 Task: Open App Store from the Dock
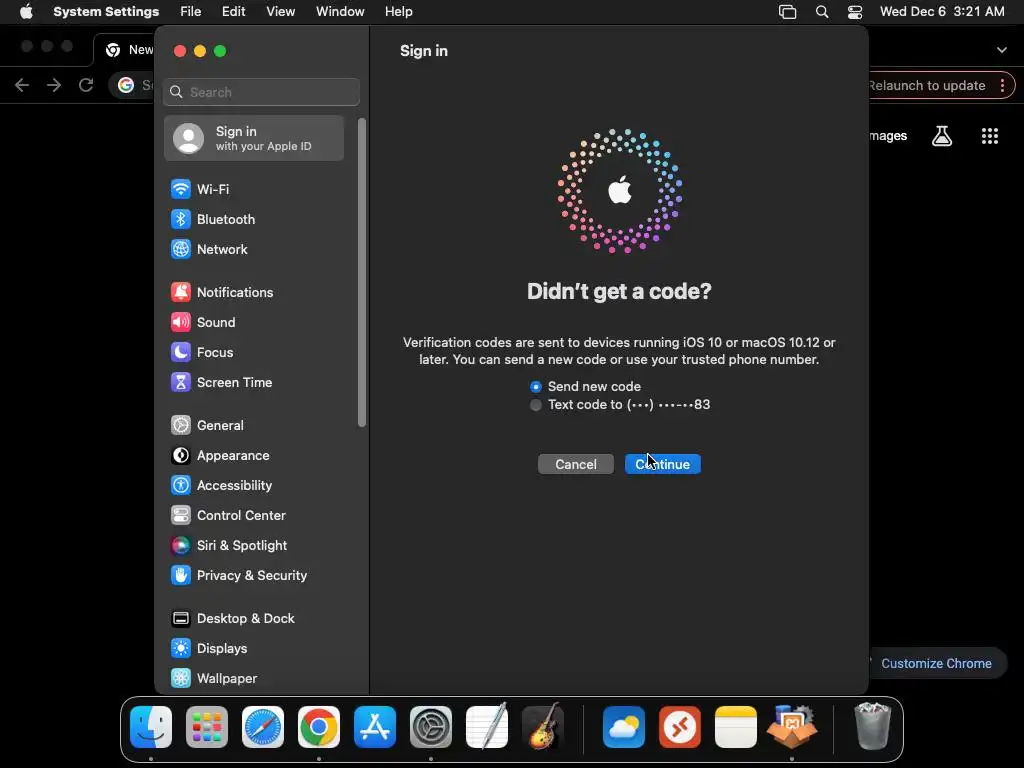point(375,727)
